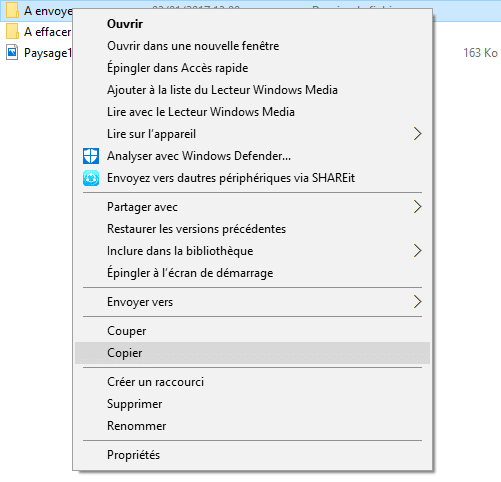501x482 pixels.
Task: Click the Paysage1 image file icon
Action: coord(12,53)
